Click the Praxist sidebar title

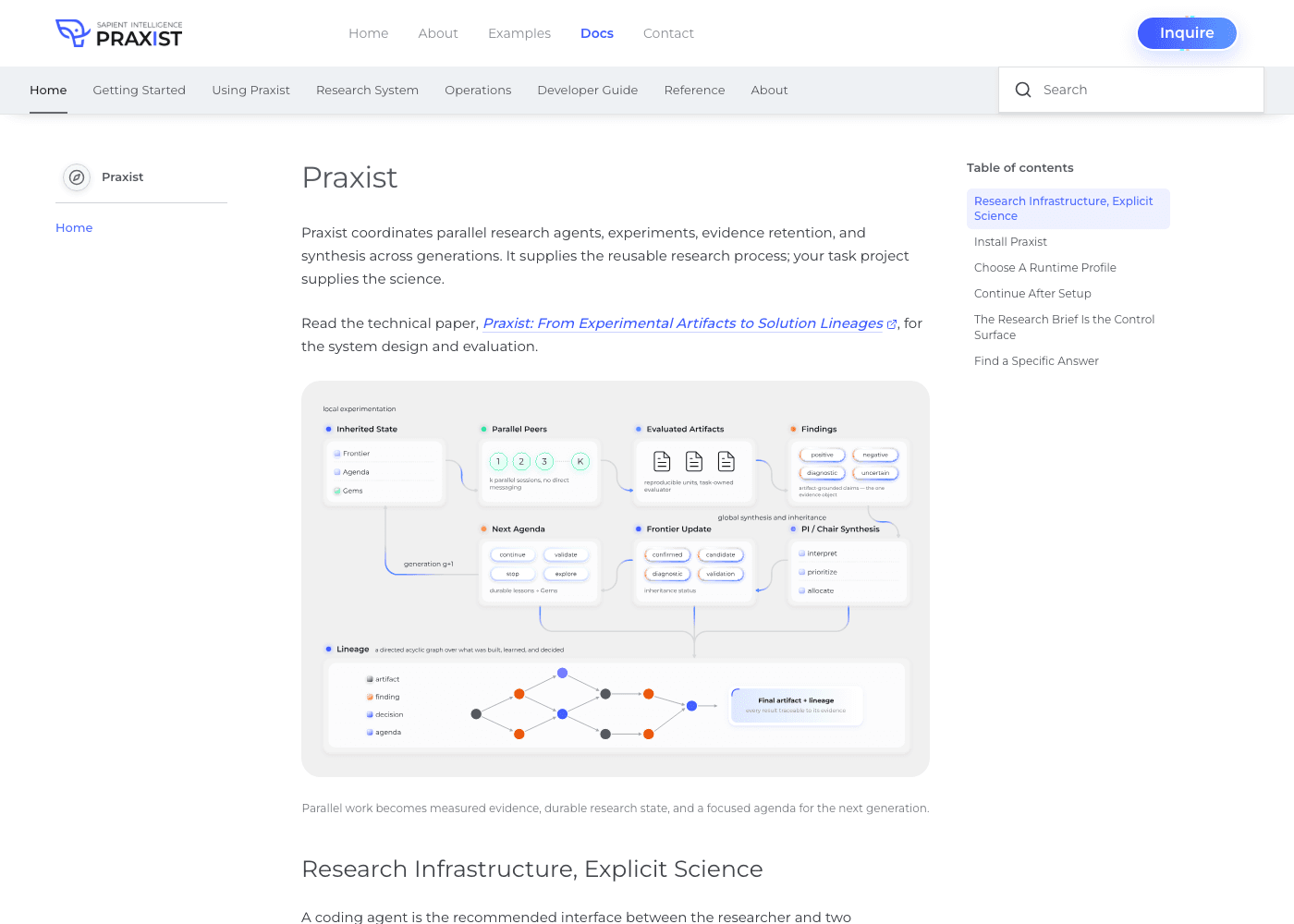point(122,176)
